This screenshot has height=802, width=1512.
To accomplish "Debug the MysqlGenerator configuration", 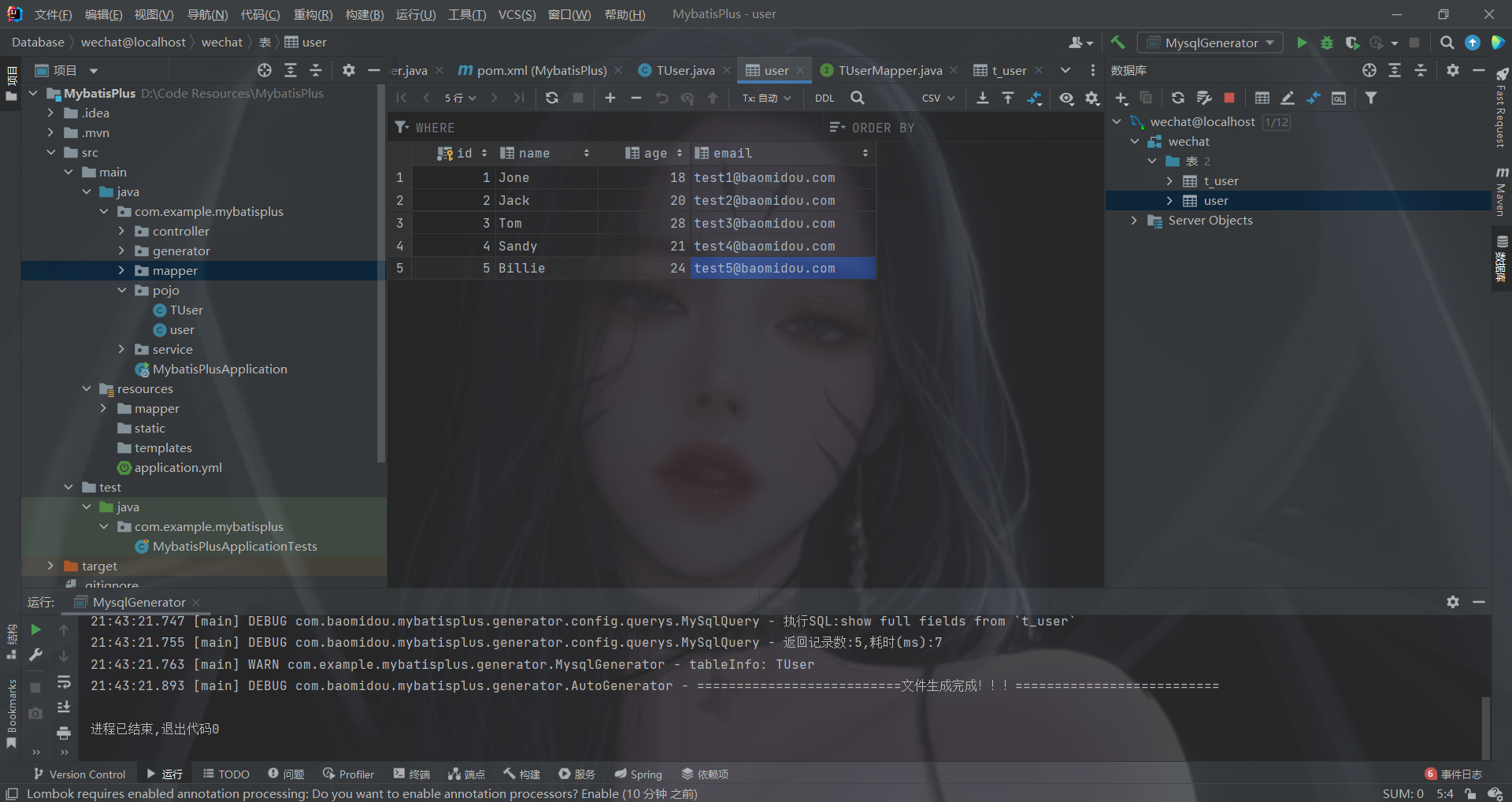I will tap(1328, 43).
